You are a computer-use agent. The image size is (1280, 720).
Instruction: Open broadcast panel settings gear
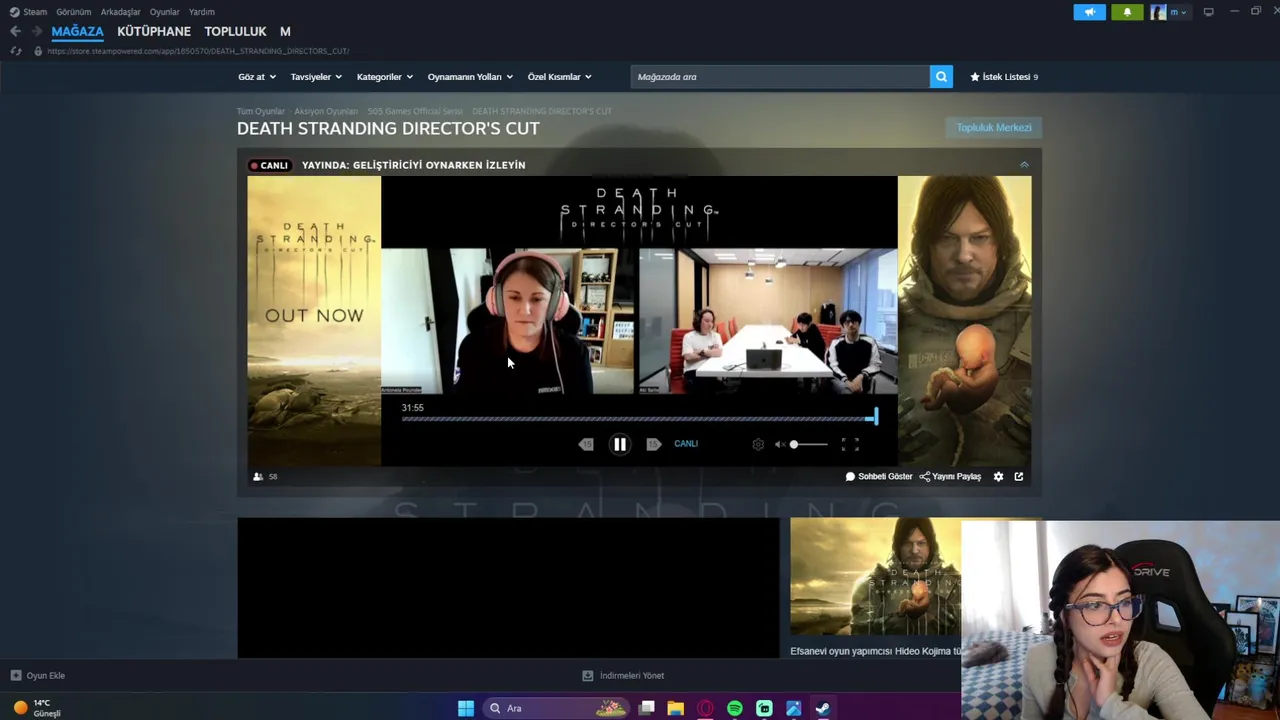(998, 477)
